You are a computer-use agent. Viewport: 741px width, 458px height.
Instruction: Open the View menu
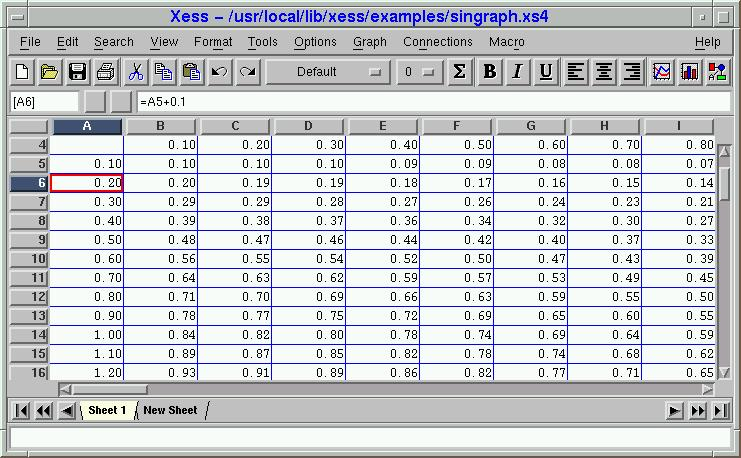point(164,42)
